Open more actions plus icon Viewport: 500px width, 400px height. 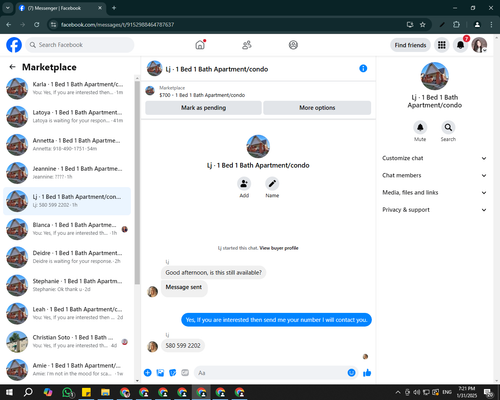click(x=148, y=373)
